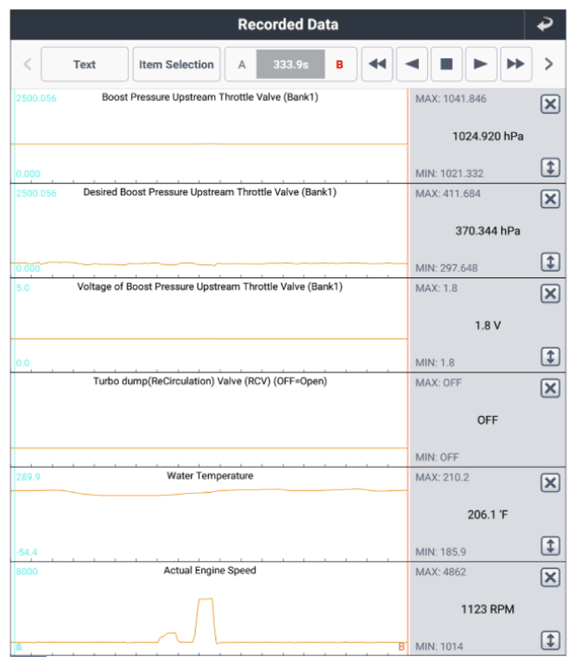Screen dimensions: 577x666
Task: Expand Water Temperature graph vertically
Action: (550, 546)
